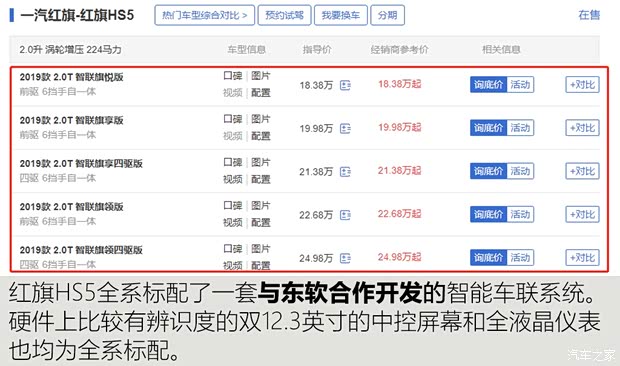Click the 经销商参考价 column header
The image size is (620, 366).
399,50
